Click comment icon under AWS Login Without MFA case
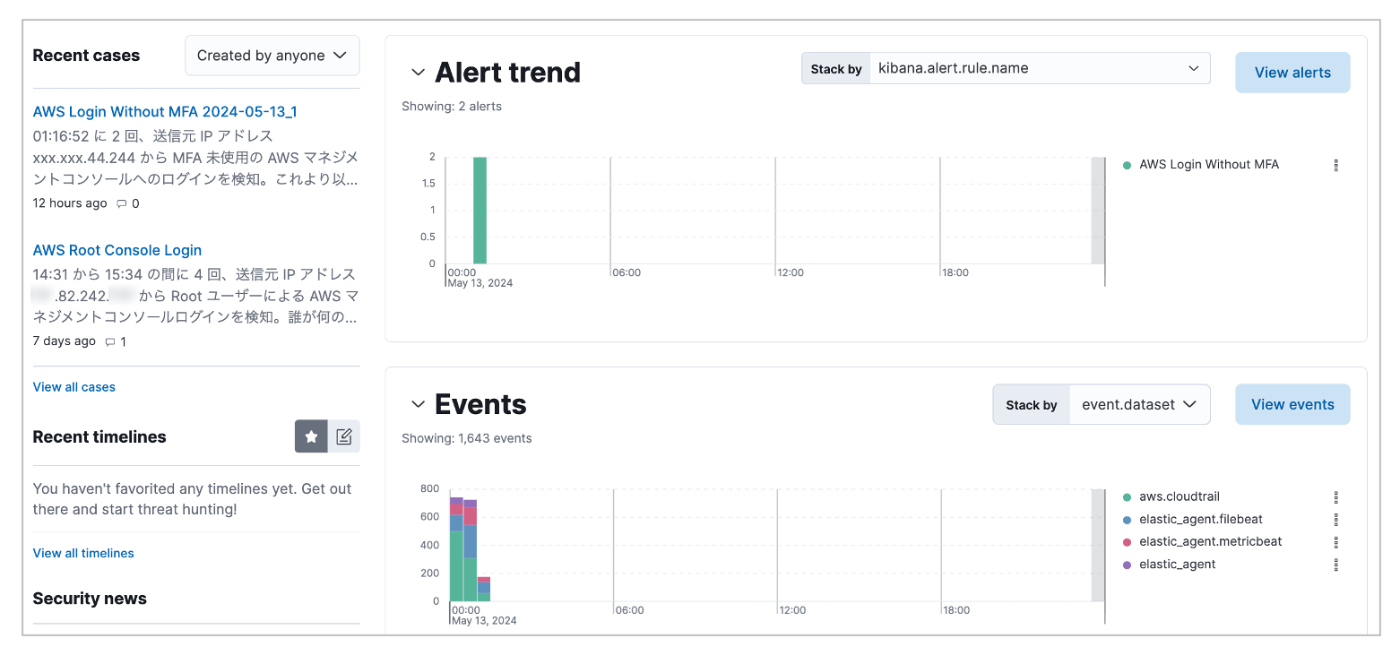 tap(122, 204)
